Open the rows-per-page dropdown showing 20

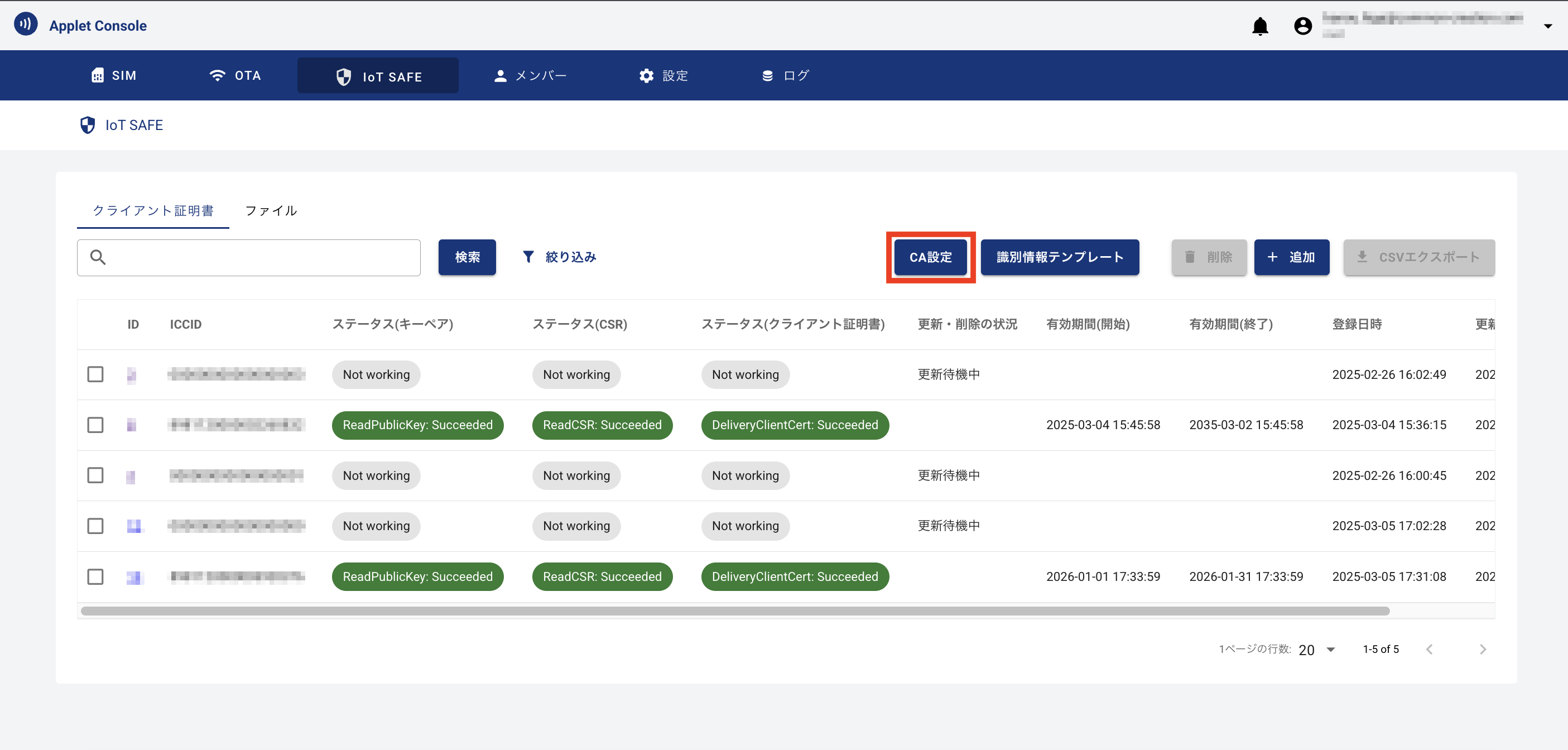coord(1317,650)
